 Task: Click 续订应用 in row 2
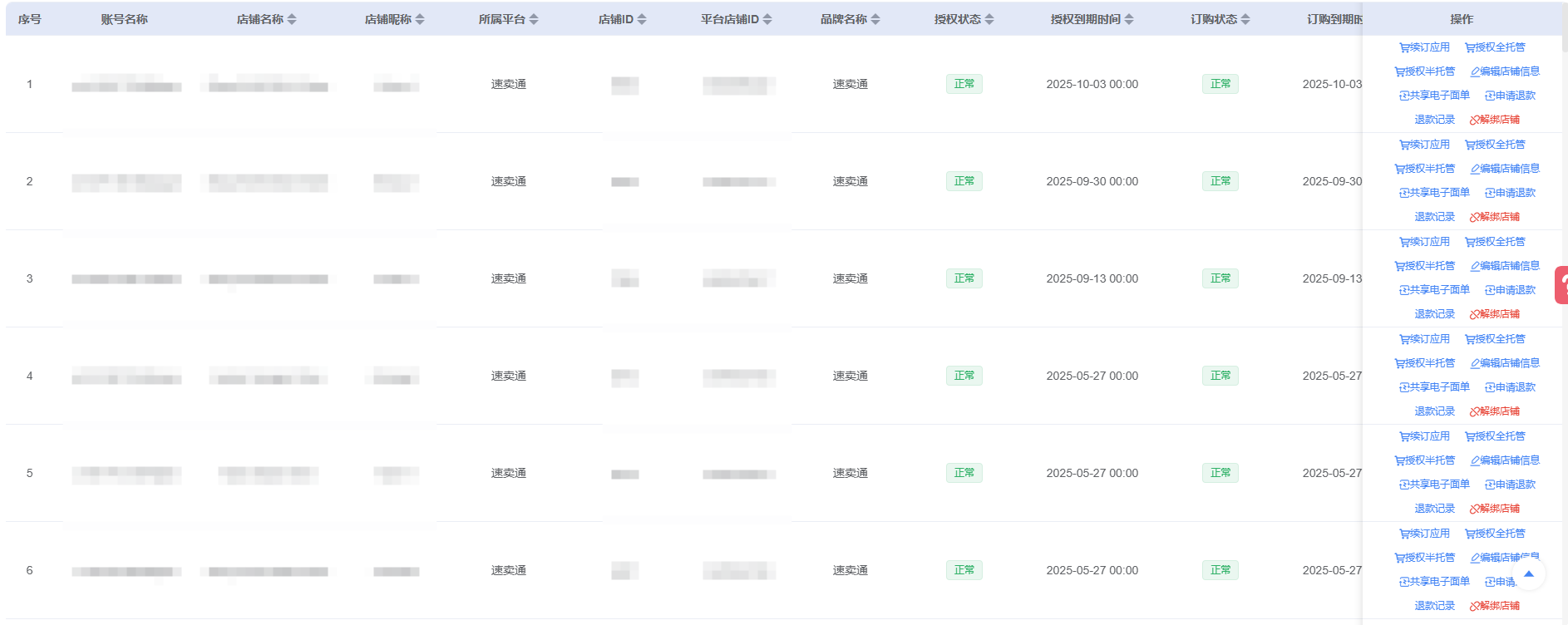(1424, 145)
